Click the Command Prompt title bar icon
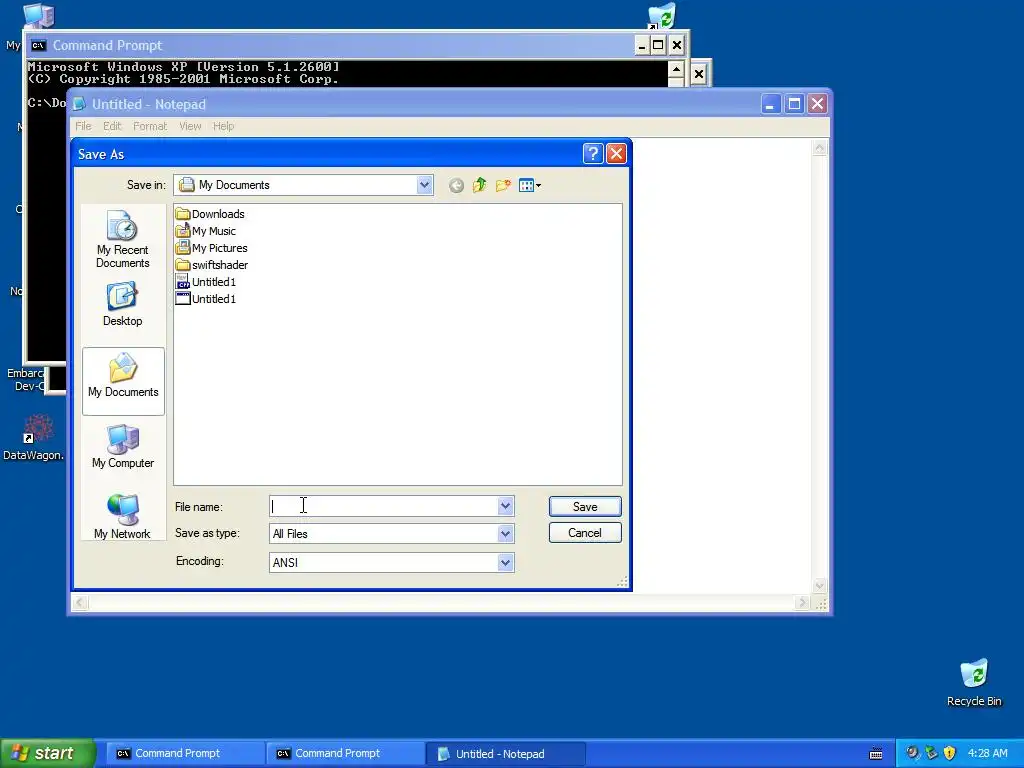This screenshot has width=1024, height=768. [x=39, y=45]
